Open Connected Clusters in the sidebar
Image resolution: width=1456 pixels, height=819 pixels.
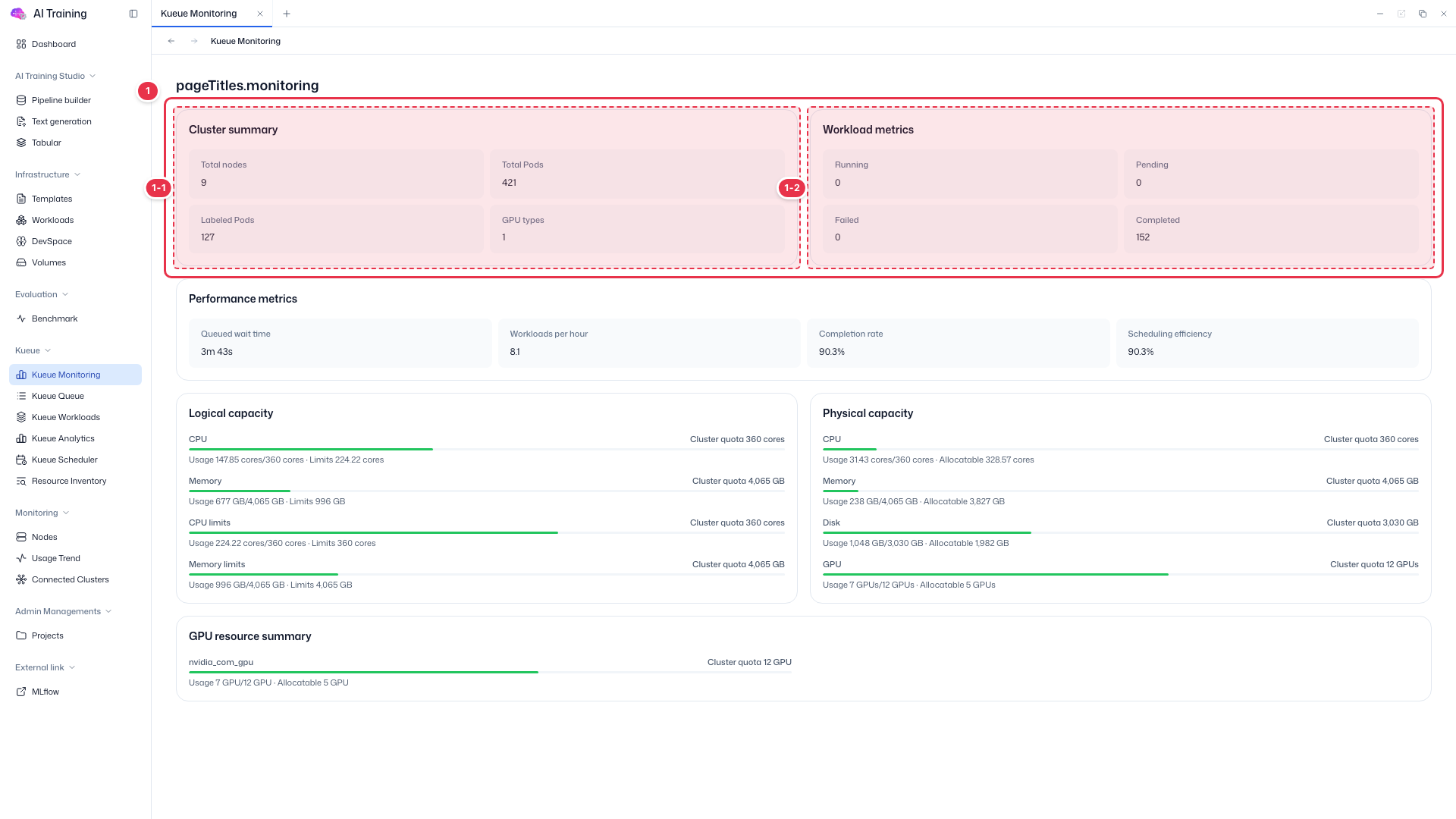coord(75,579)
